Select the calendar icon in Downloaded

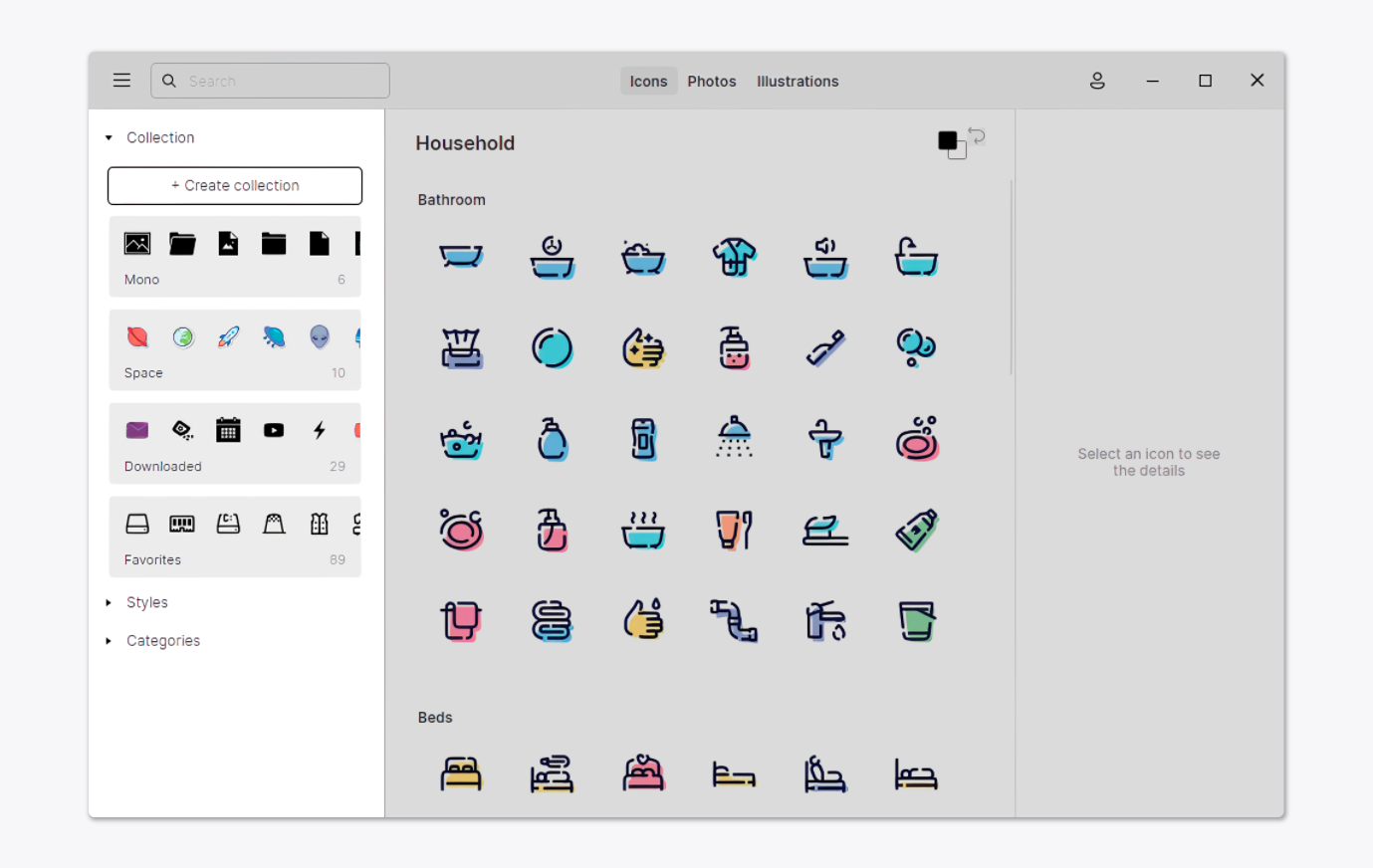[x=228, y=430]
